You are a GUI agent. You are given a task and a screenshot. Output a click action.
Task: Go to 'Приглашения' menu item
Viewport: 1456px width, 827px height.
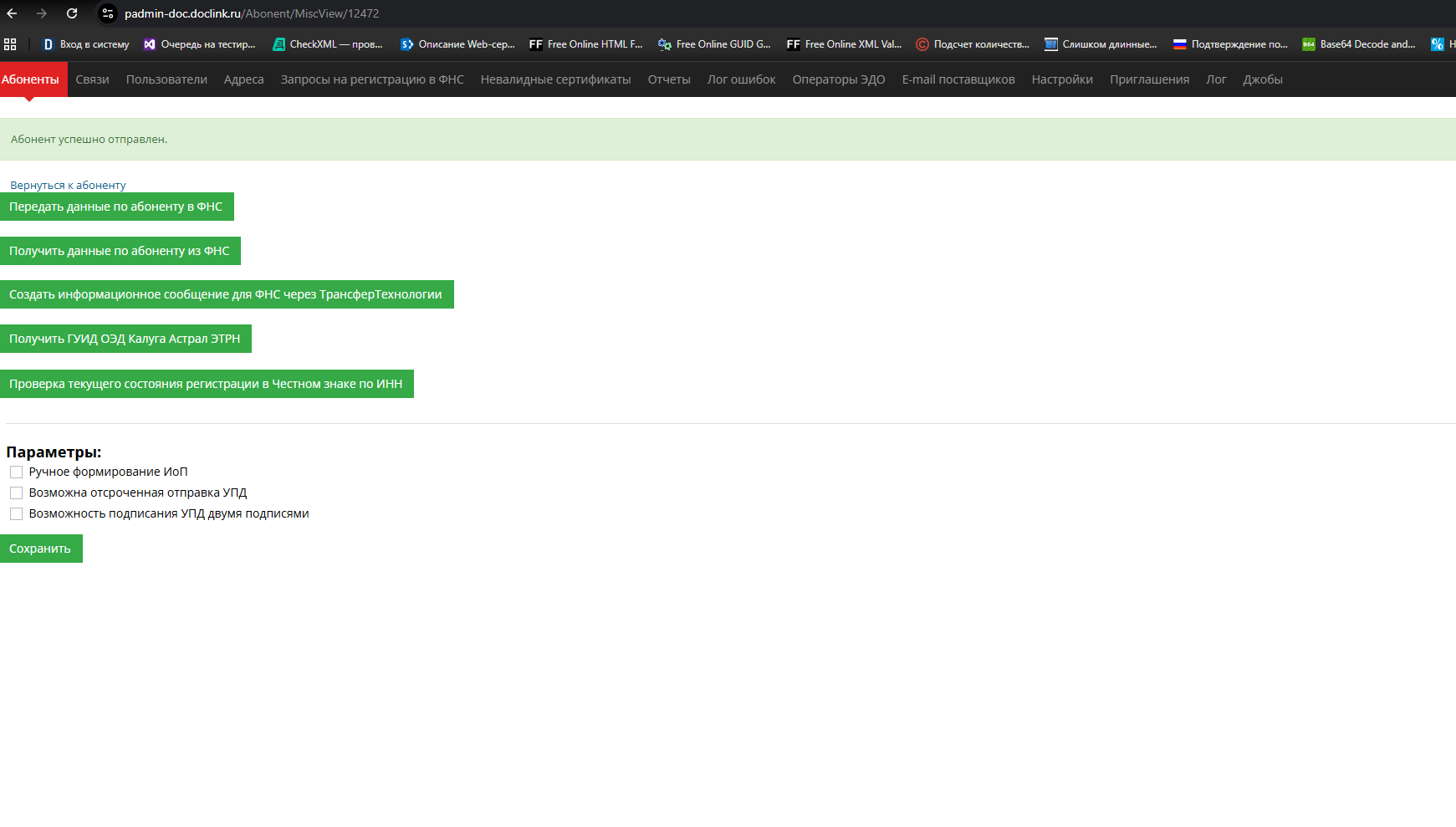[x=1149, y=79]
